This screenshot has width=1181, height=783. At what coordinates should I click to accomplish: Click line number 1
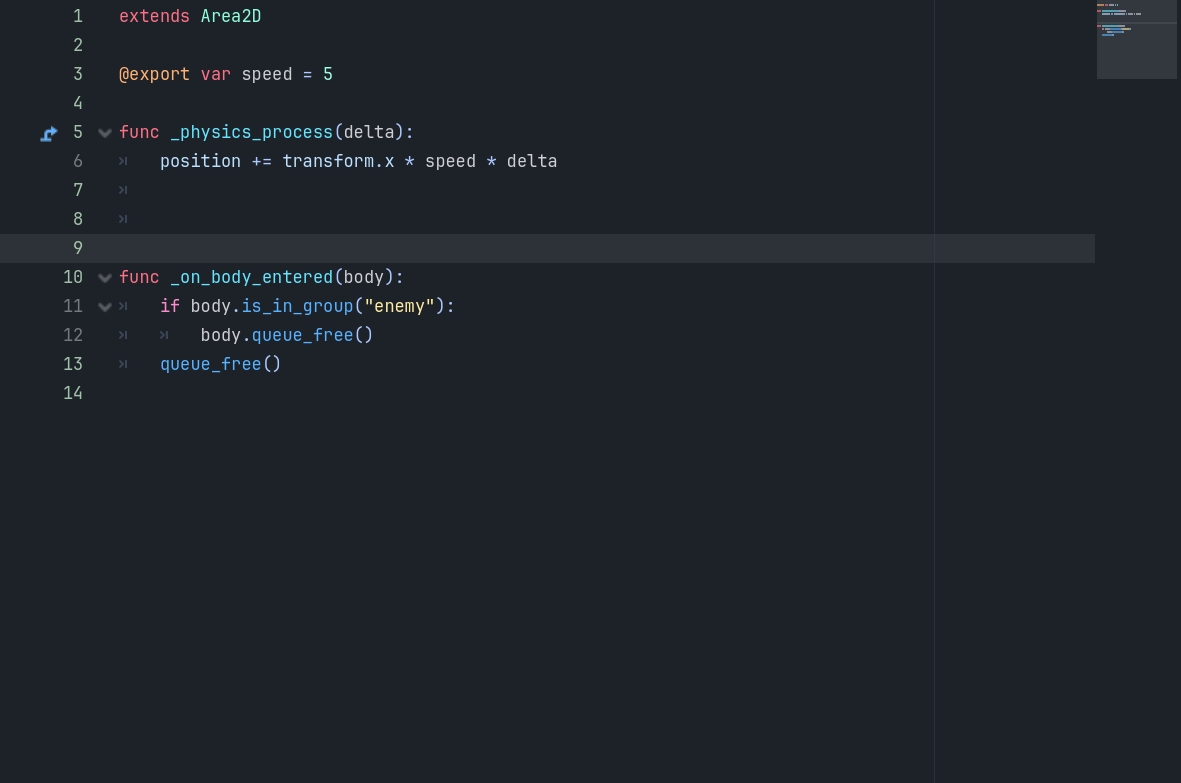click(77, 16)
